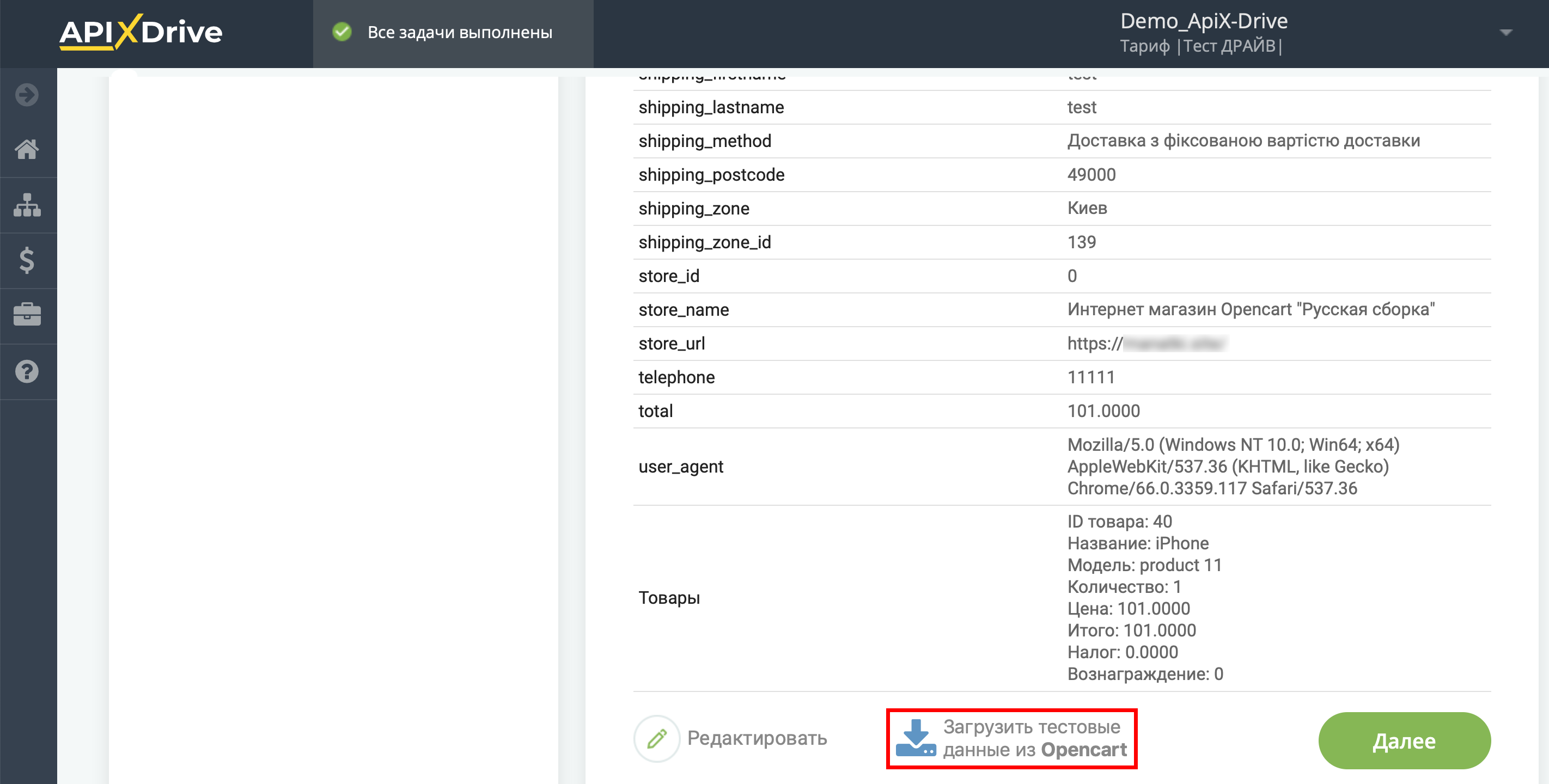Select the shipping_method field name
The height and width of the screenshot is (784, 1549).
[x=705, y=142]
